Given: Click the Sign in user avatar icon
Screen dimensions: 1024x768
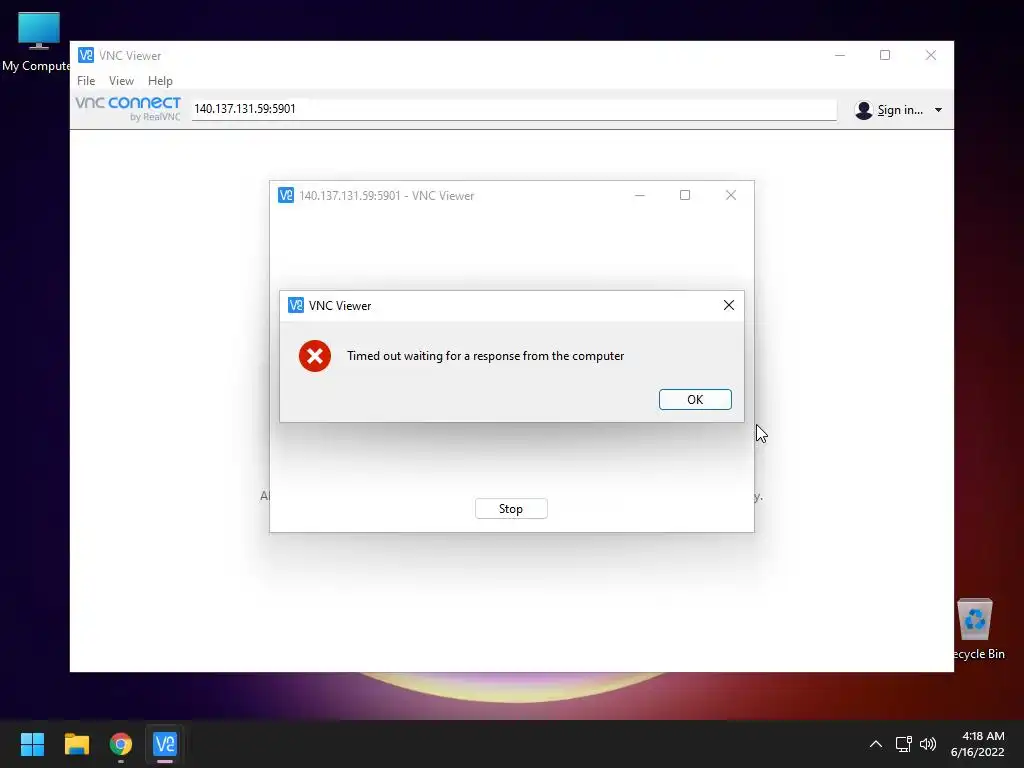Looking at the screenshot, I should click(863, 110).
